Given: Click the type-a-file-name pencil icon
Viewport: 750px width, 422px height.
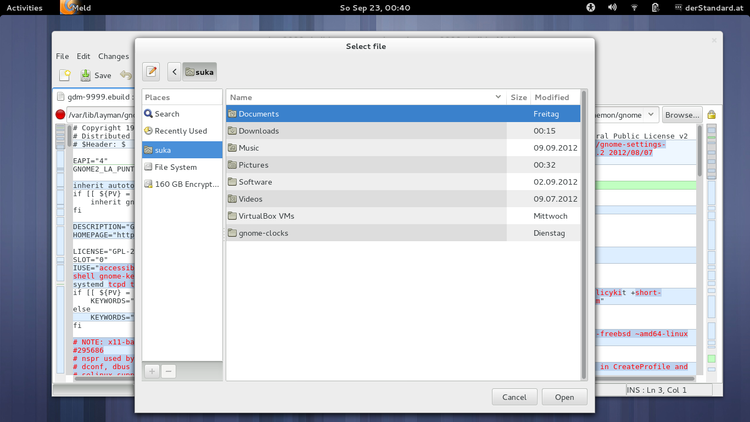Looking at the screenshot, I should pyautogui.click(x=151, y=71).
